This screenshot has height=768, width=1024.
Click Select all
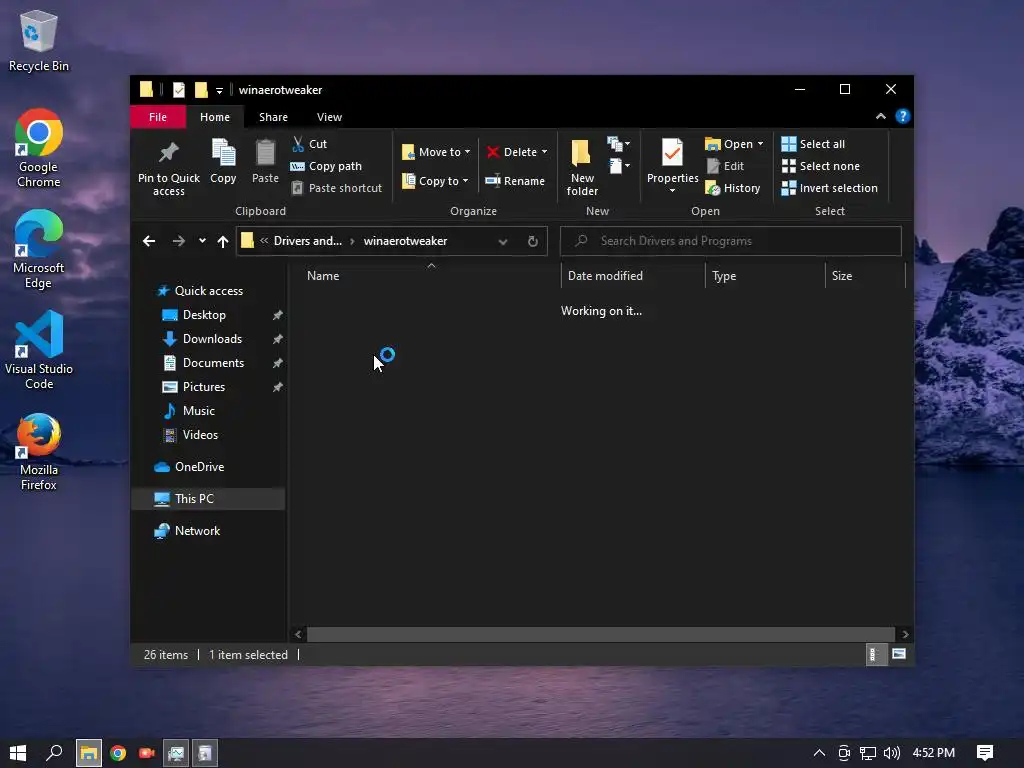click(x=813, y=144)
